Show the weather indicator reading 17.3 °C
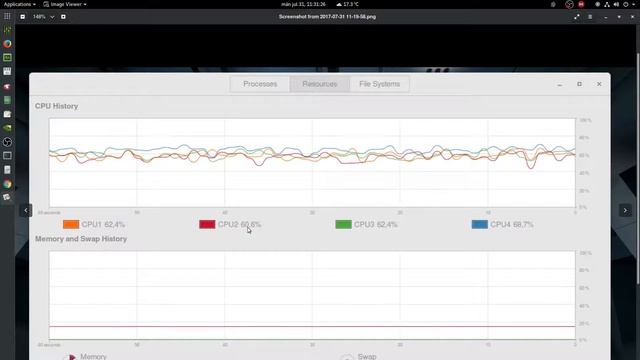 click(x=347, y=4)
